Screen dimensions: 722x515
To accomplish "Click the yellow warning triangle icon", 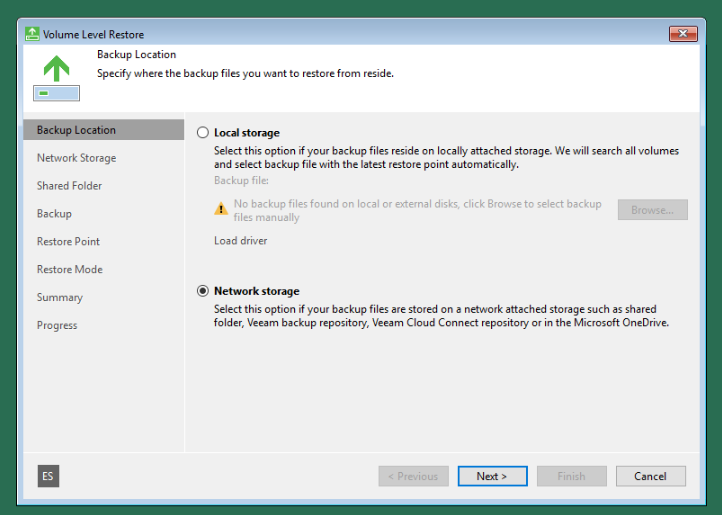I will tap(221, 209).
